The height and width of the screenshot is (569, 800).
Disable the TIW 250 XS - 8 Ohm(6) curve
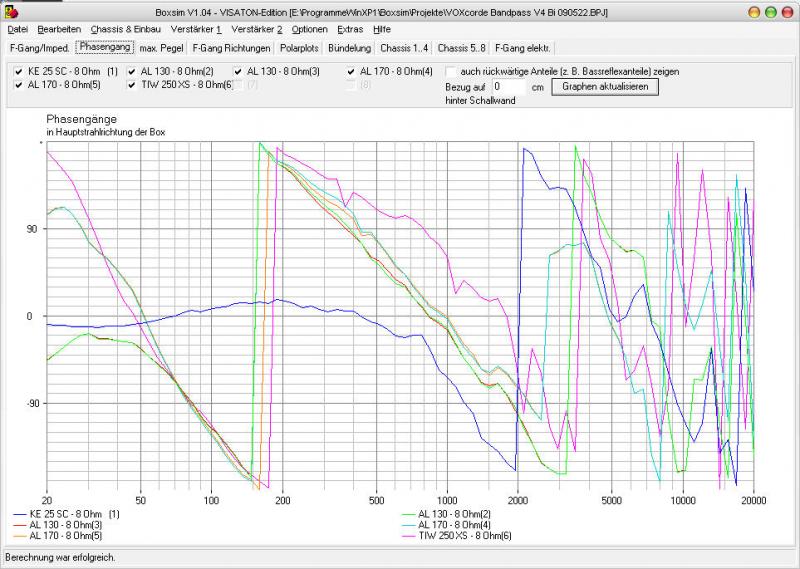(132, 85)
